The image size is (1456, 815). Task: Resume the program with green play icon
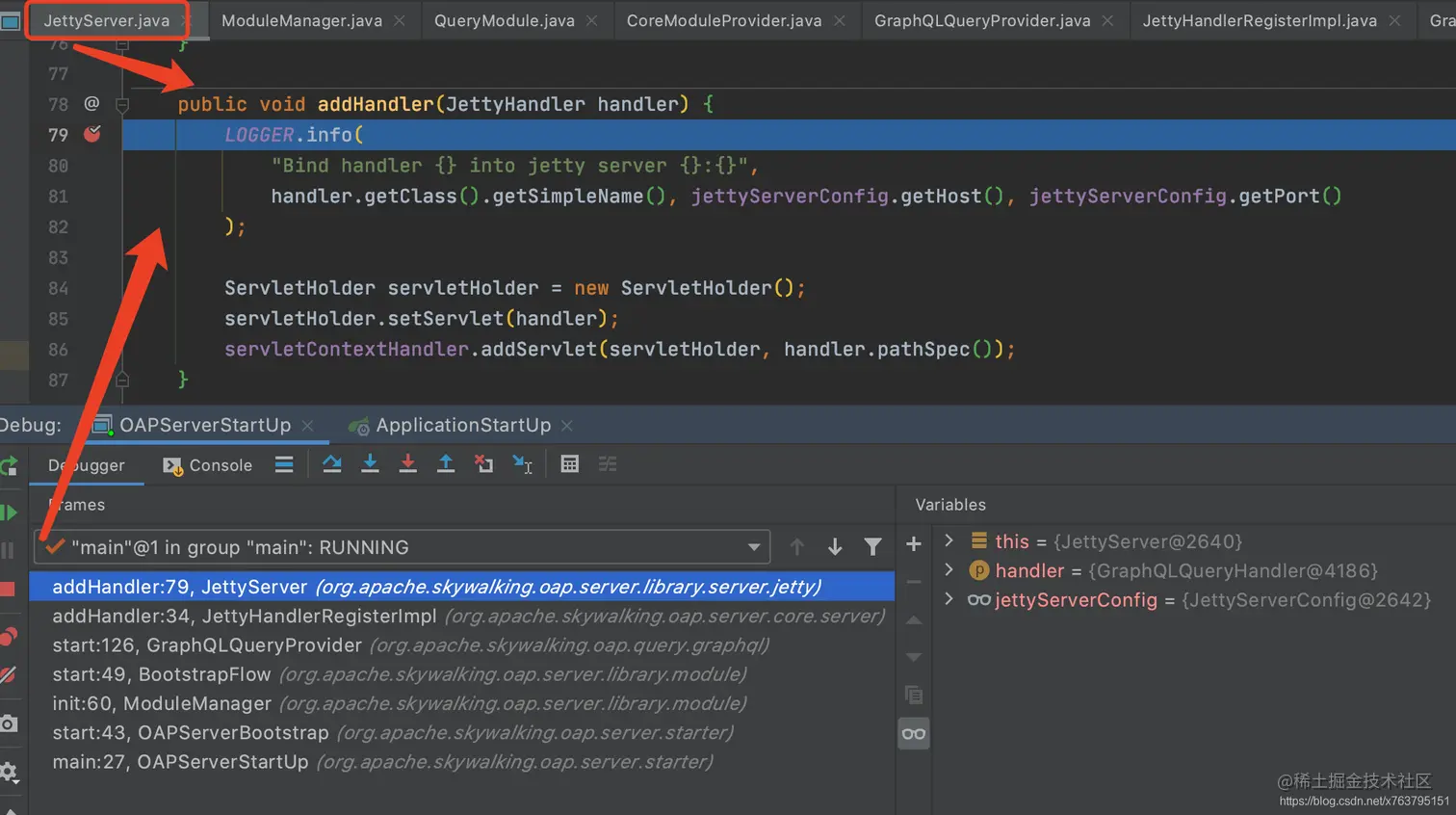point(9,513)
